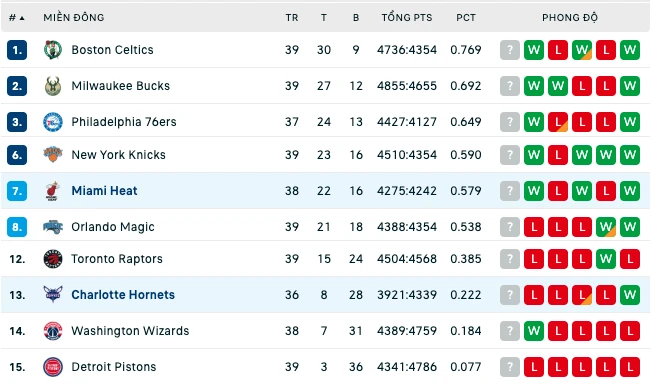652x384 pixels.
Task: Click the Boston Celtics team logo
Action: coord(53,50)
